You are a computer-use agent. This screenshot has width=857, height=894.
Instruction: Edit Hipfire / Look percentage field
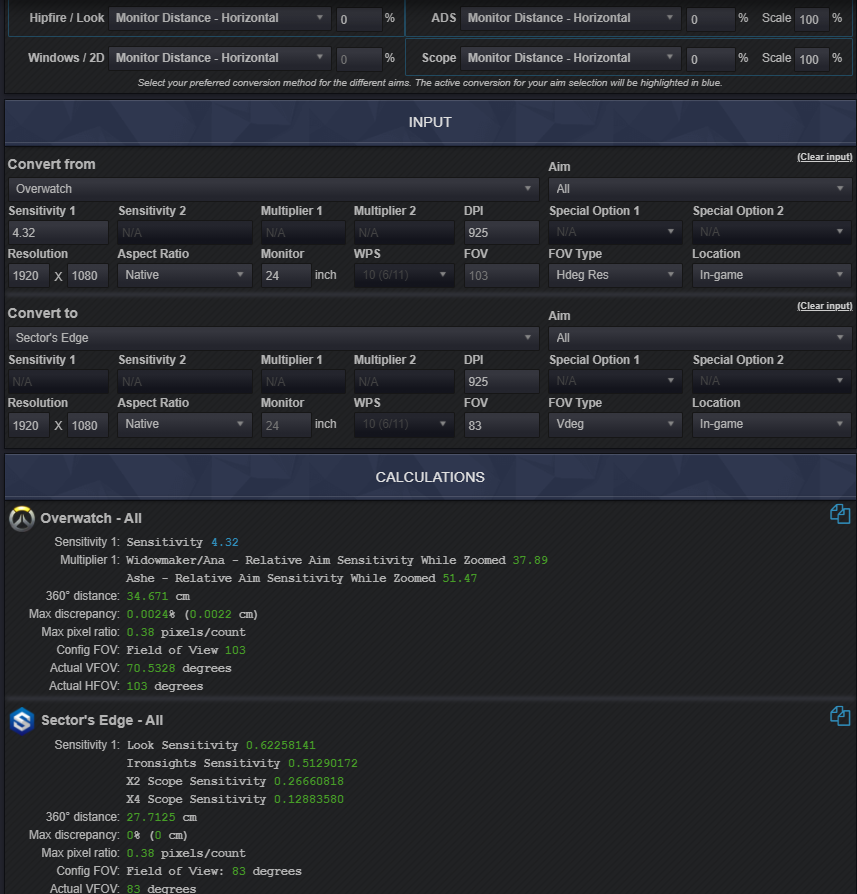point(359,19)
